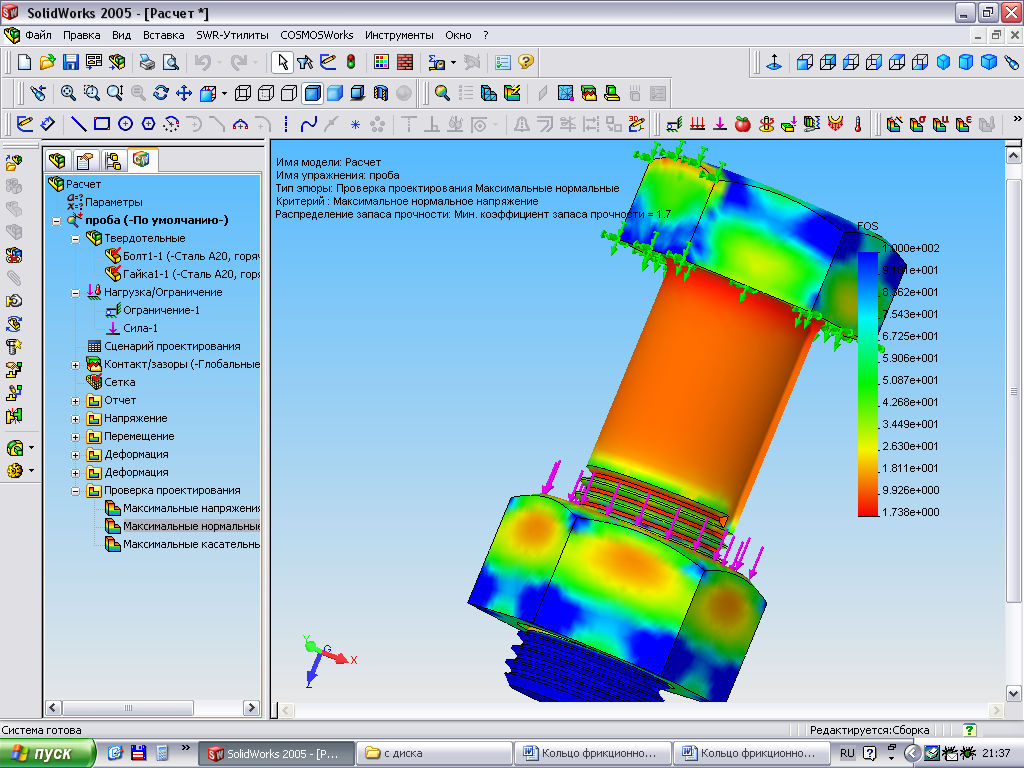This screenshot has width=1024, height=768.
Task: Click the thermometer temperature load icon
Action: [x=857, y=123]
